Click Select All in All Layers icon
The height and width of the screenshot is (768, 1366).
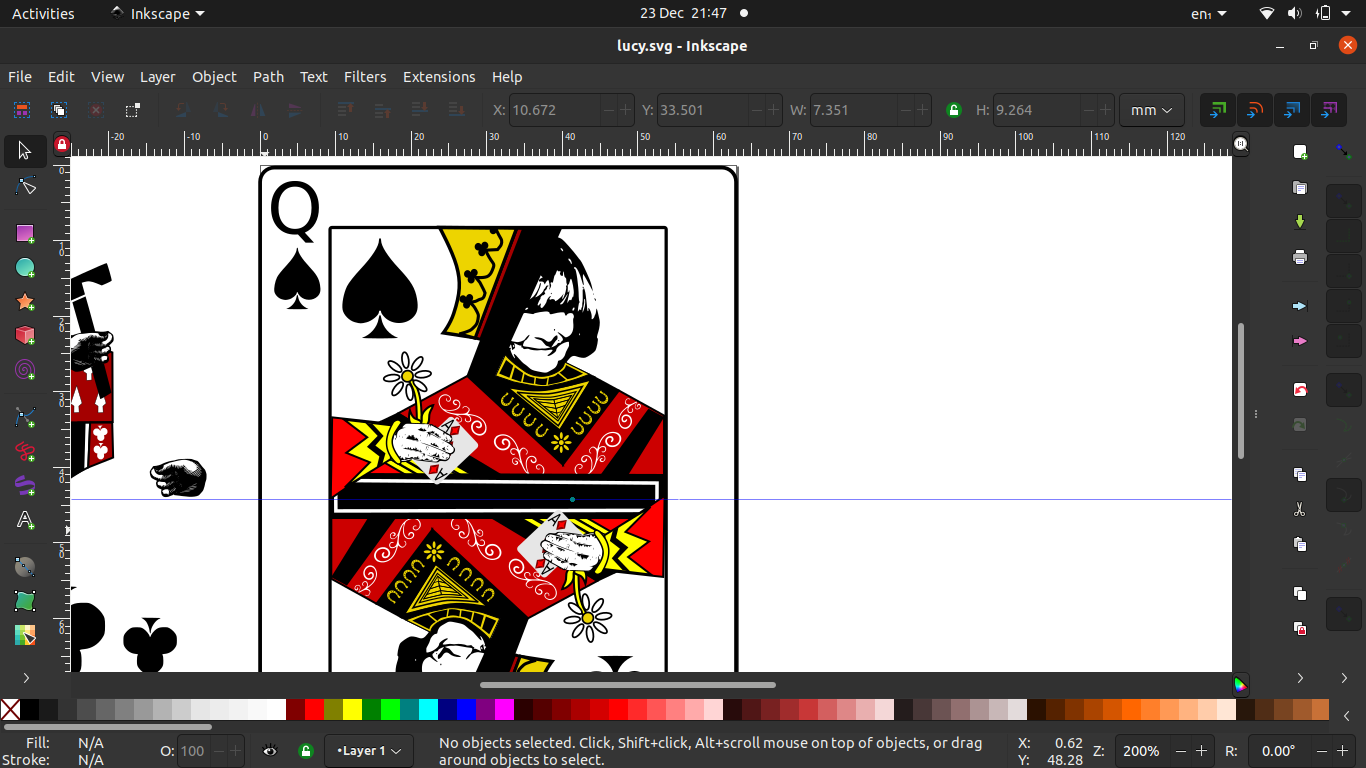click(x=59, y=110)
